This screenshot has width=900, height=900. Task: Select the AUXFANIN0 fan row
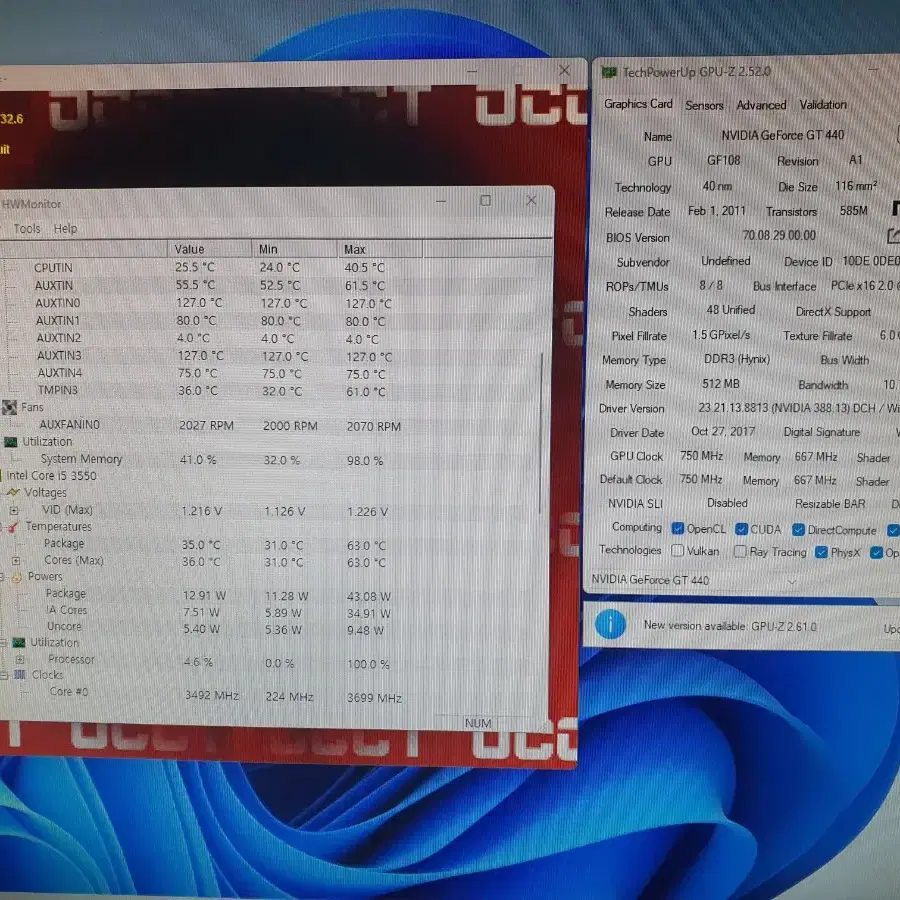pos(276,425)
